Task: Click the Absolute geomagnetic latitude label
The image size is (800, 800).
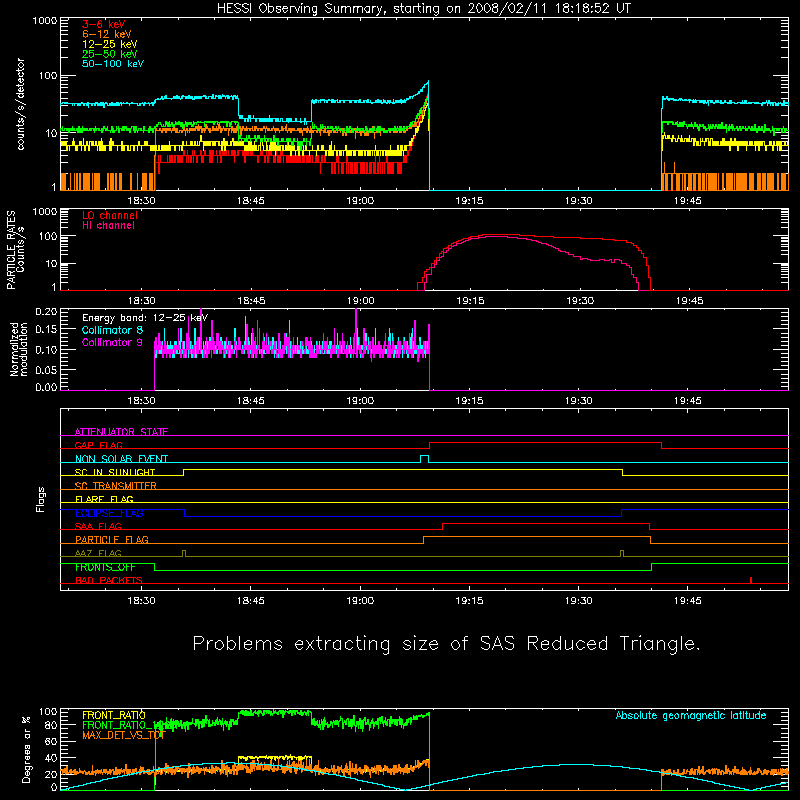Action: click(x=691, y=715)
